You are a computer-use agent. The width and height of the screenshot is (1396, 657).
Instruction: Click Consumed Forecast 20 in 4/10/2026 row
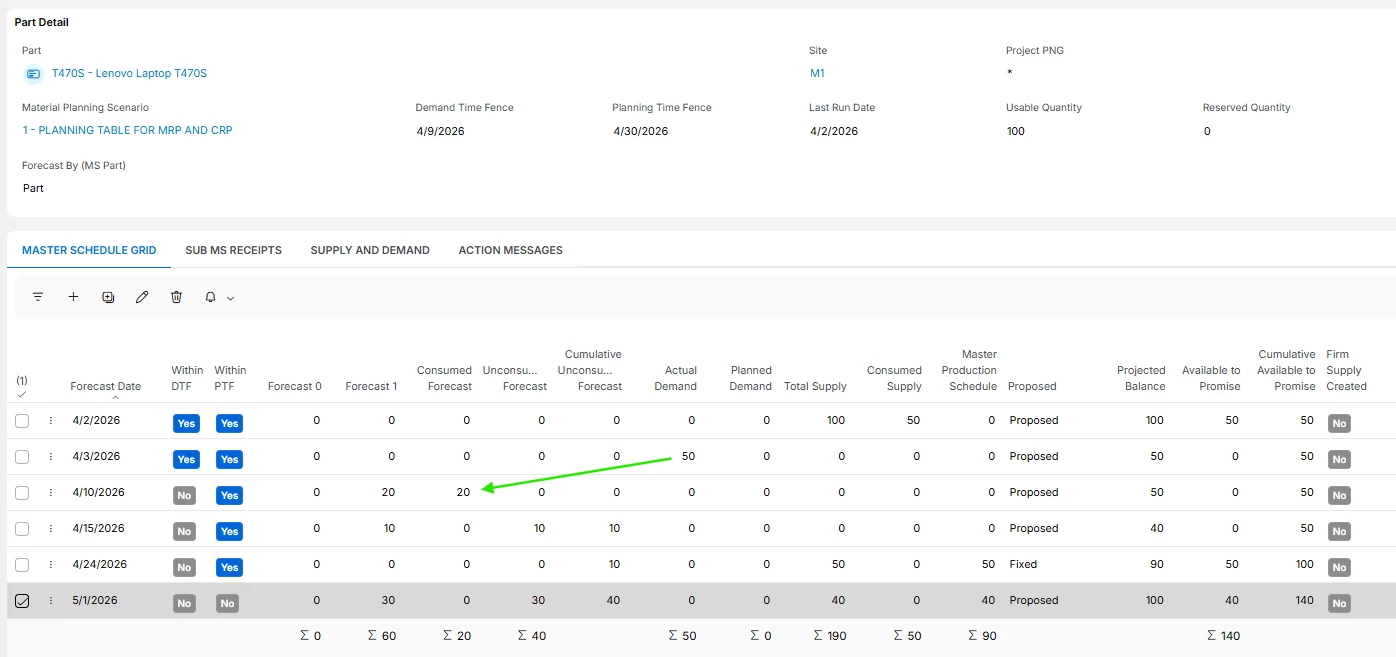463,492
